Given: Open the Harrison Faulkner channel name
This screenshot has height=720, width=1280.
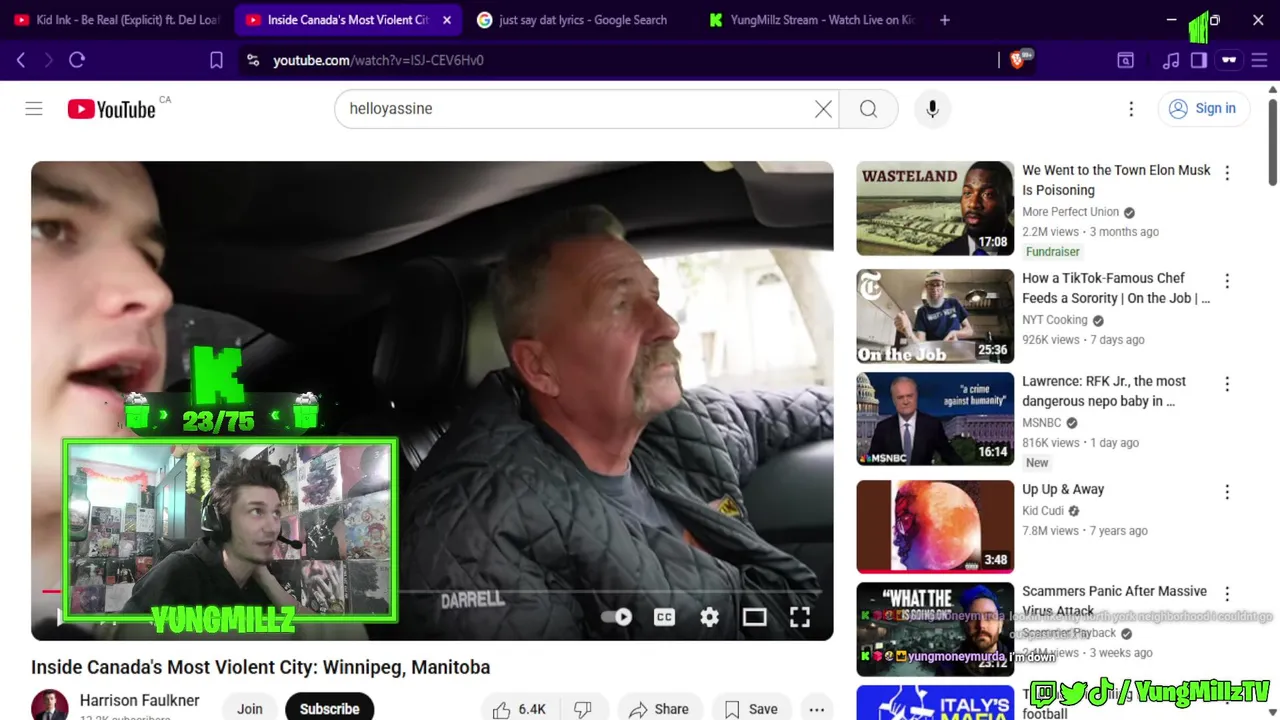Looking at the screenshot, I should click(x=140, y=700).
